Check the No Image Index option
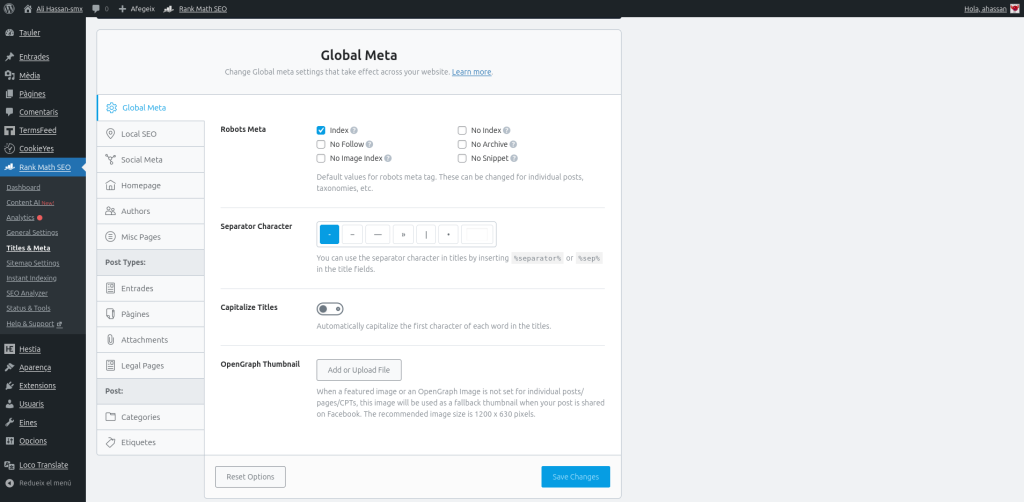The width and height of the screenshot is (1024, 502). coord(321,158)
